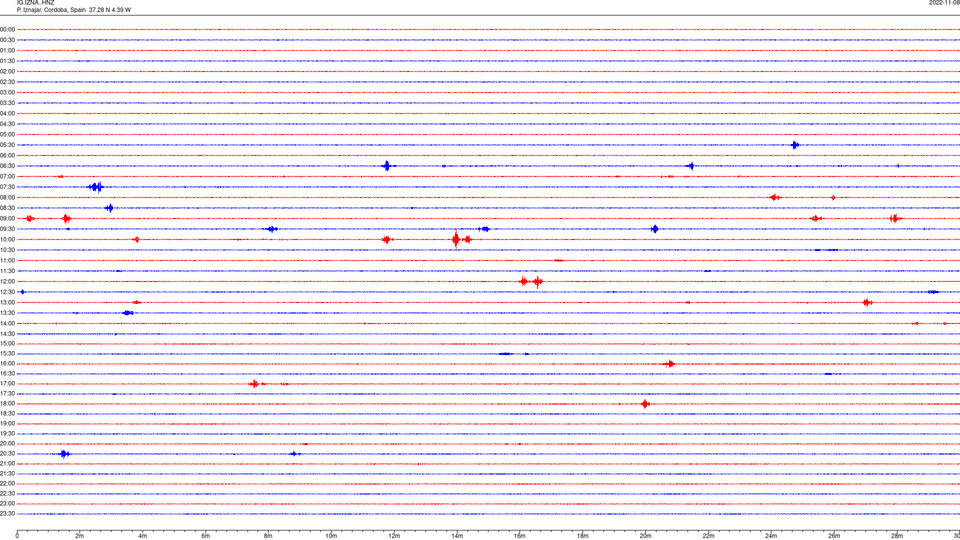Viewport: 960px width, 540px height.
Task: Select the blue seismic burst on the 05:30 trace
Action: [795, 145]
